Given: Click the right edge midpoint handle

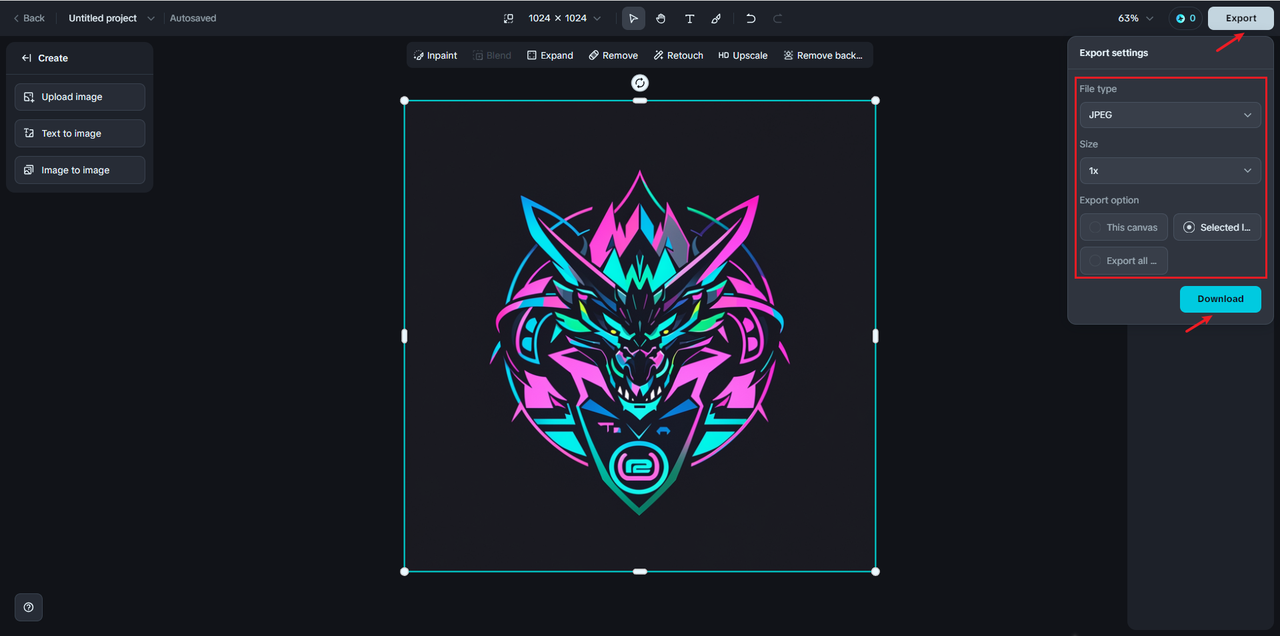Looking at the screenshot, I should (876, 336).
